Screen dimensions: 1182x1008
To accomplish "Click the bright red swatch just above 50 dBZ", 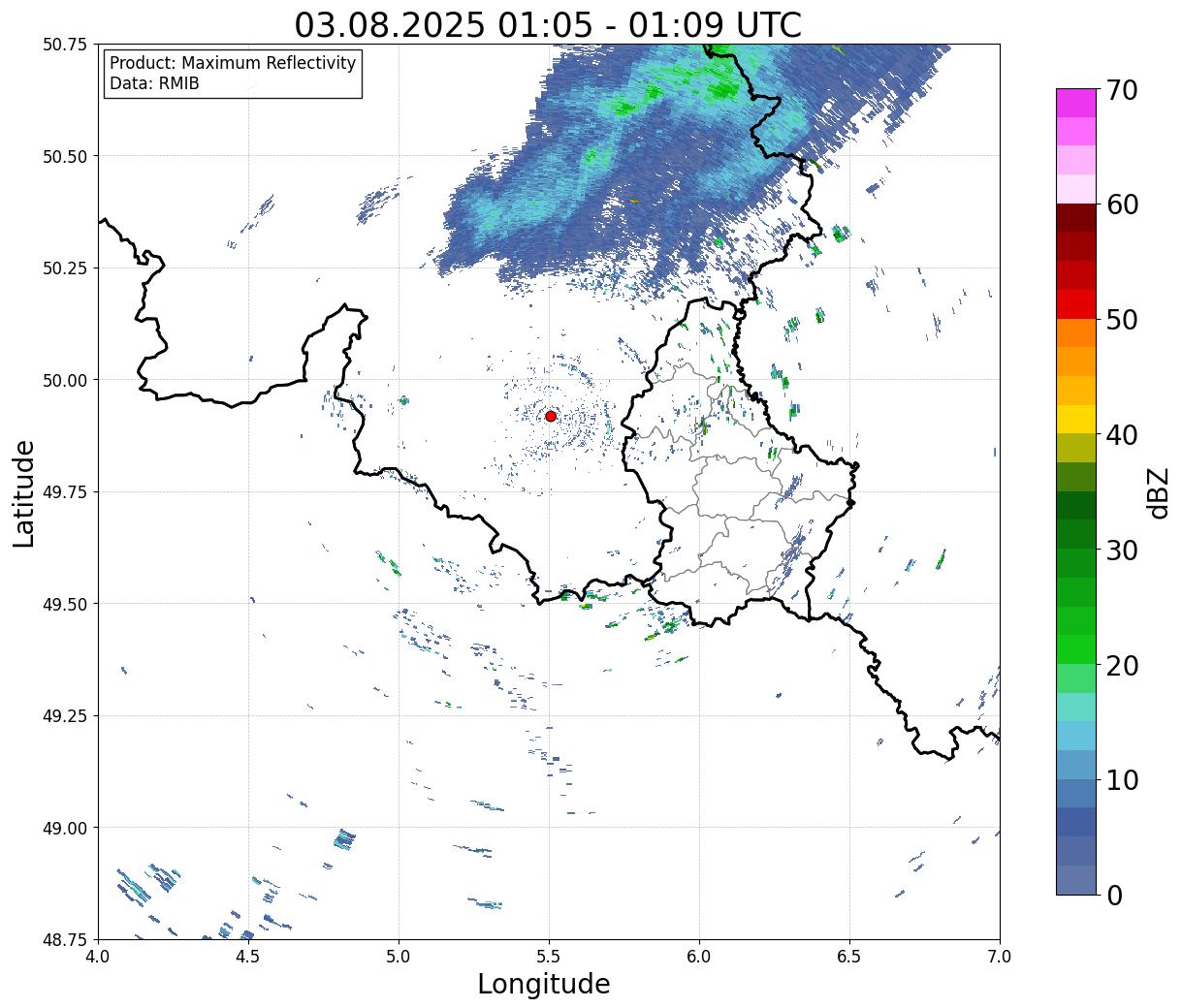I will tap(1076, 304).
